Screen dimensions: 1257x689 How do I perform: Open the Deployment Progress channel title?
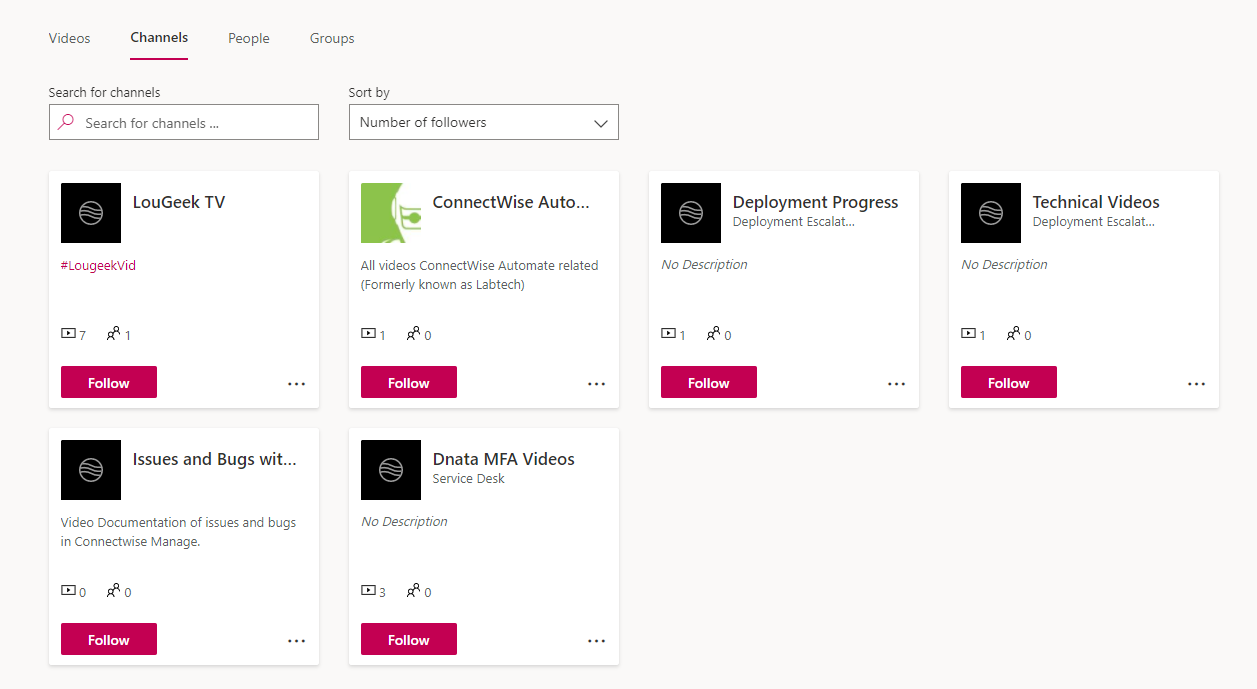tap(815, 202)
